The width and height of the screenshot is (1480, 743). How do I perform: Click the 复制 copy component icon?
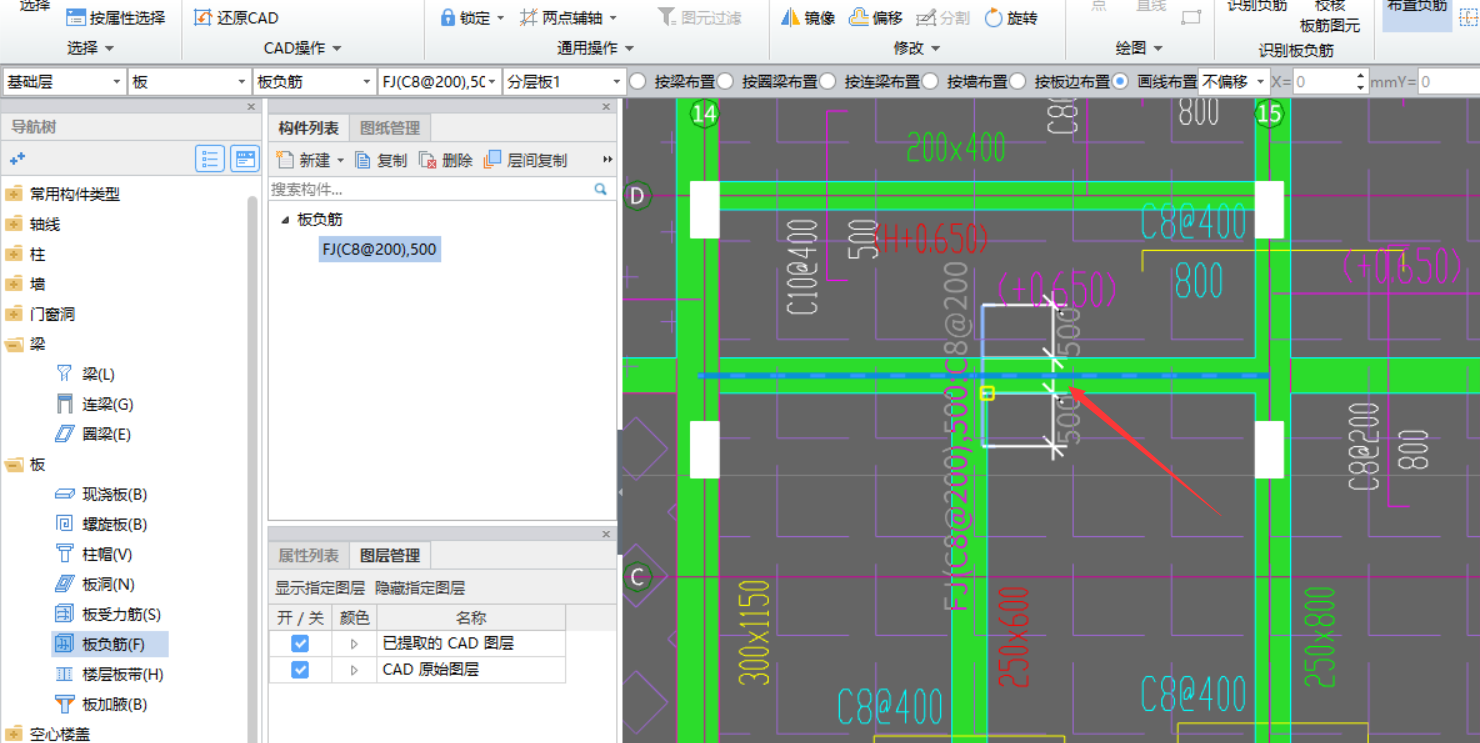pos(363,160)
